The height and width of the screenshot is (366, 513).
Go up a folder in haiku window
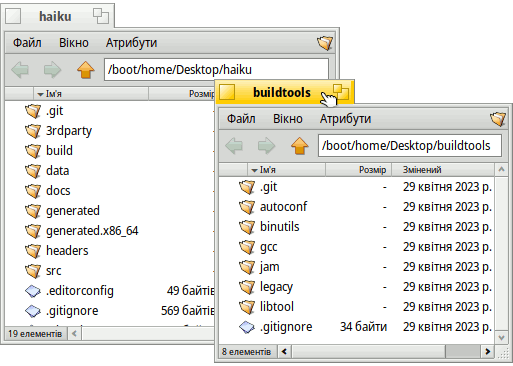point(86,70)
